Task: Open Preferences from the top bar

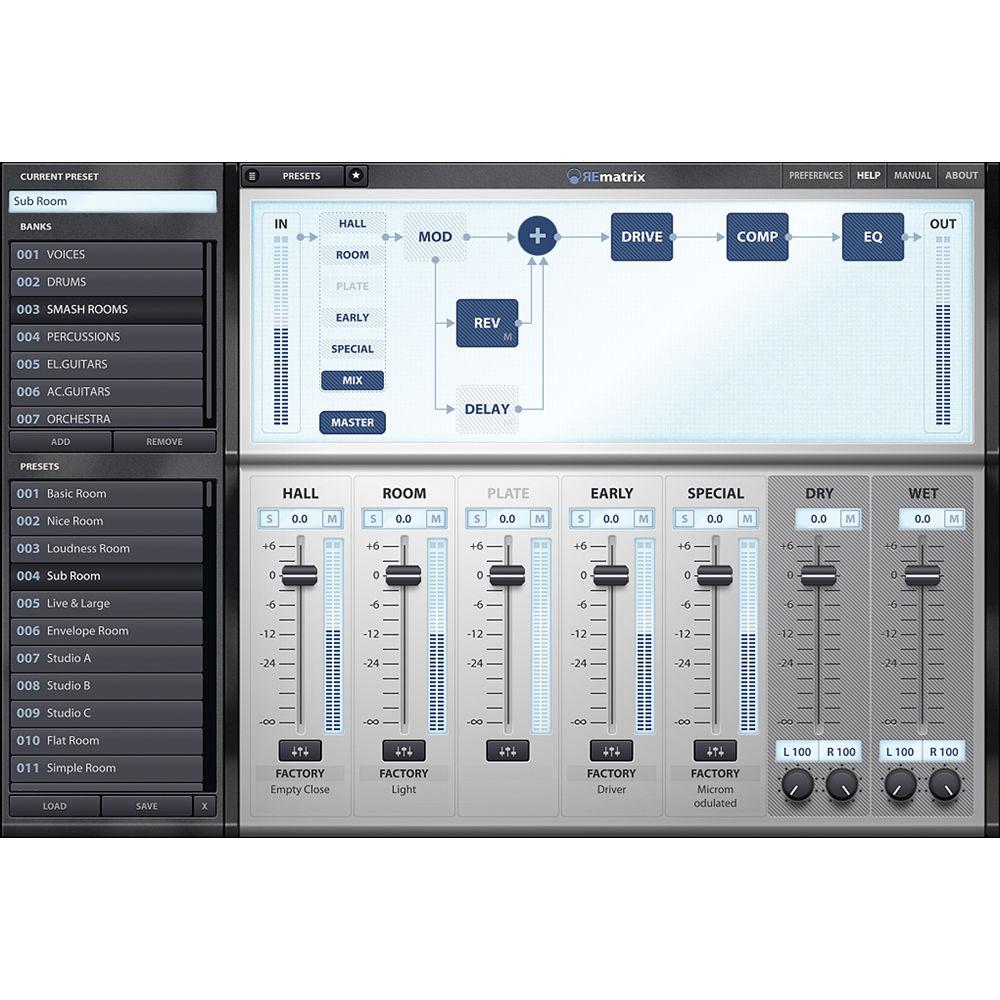Action: [x=816, y=175]
